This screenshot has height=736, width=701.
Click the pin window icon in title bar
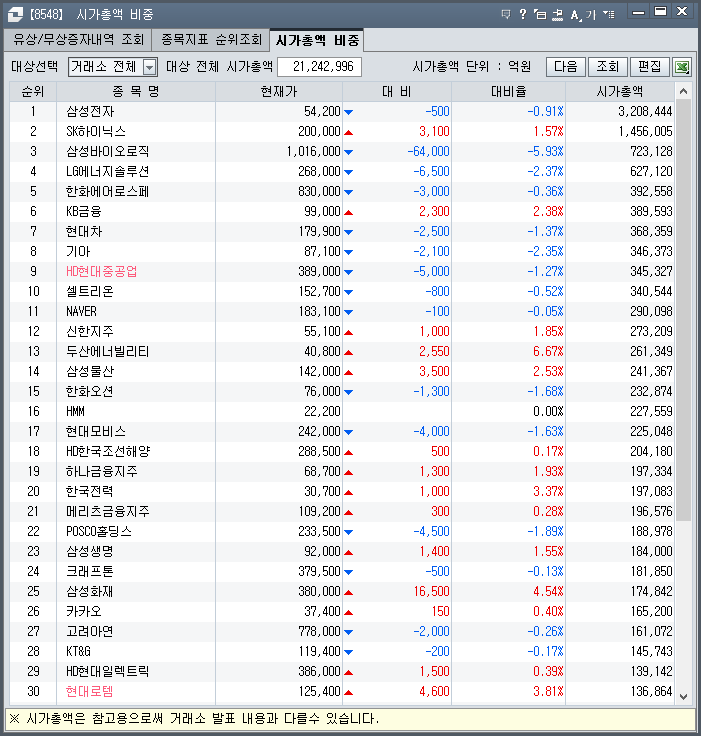(557, 15)
